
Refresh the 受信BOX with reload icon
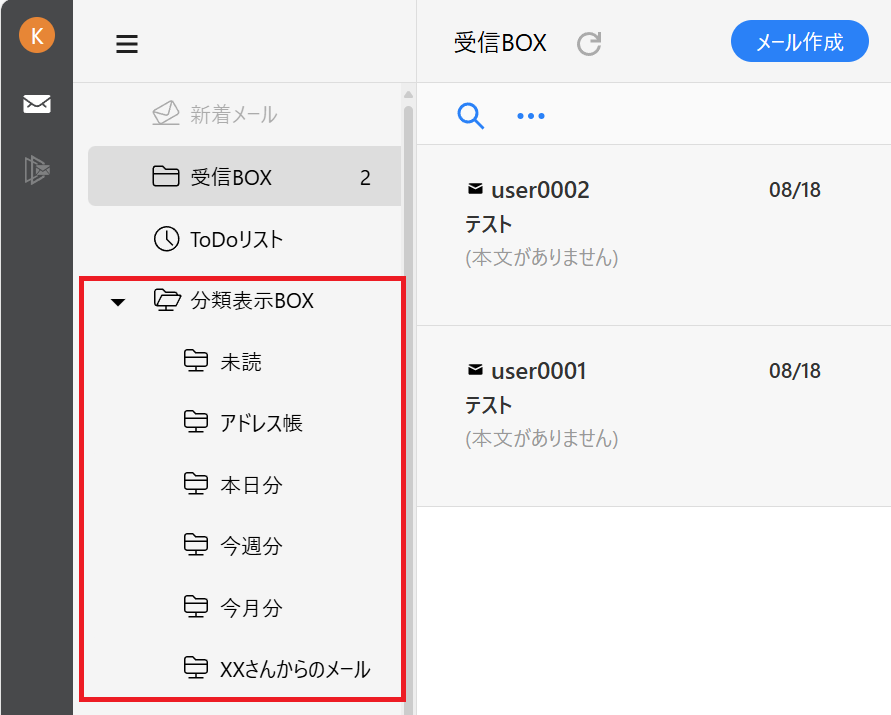pos(589,44)
